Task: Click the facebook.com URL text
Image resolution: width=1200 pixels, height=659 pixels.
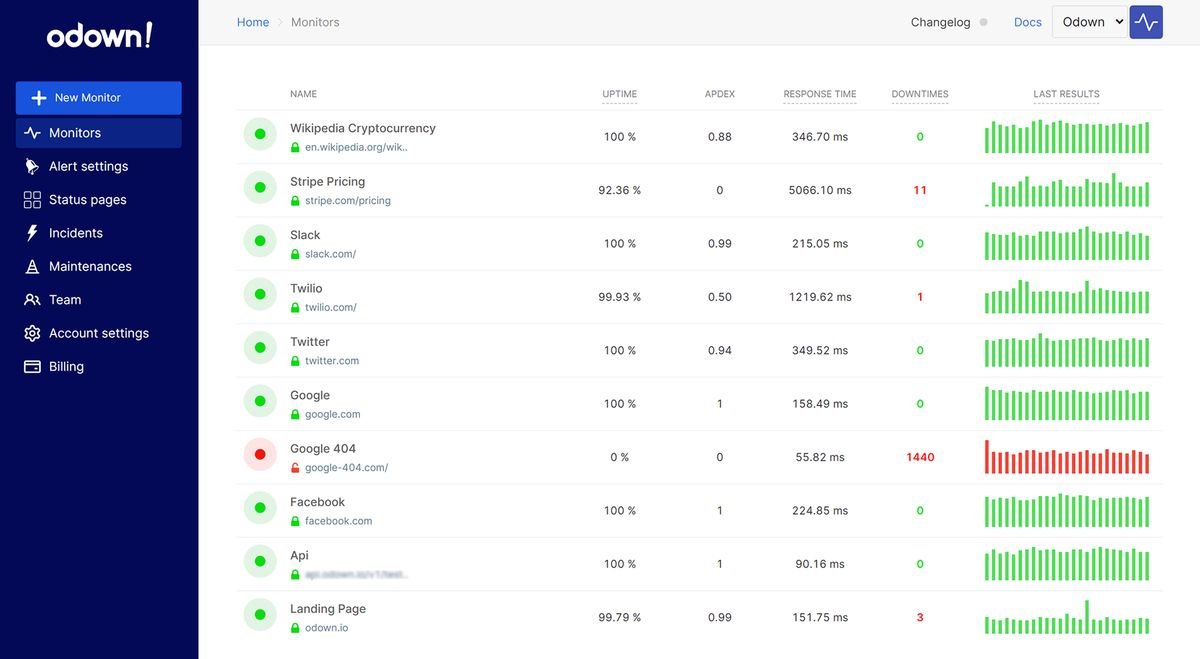Action: pos(338,521)
